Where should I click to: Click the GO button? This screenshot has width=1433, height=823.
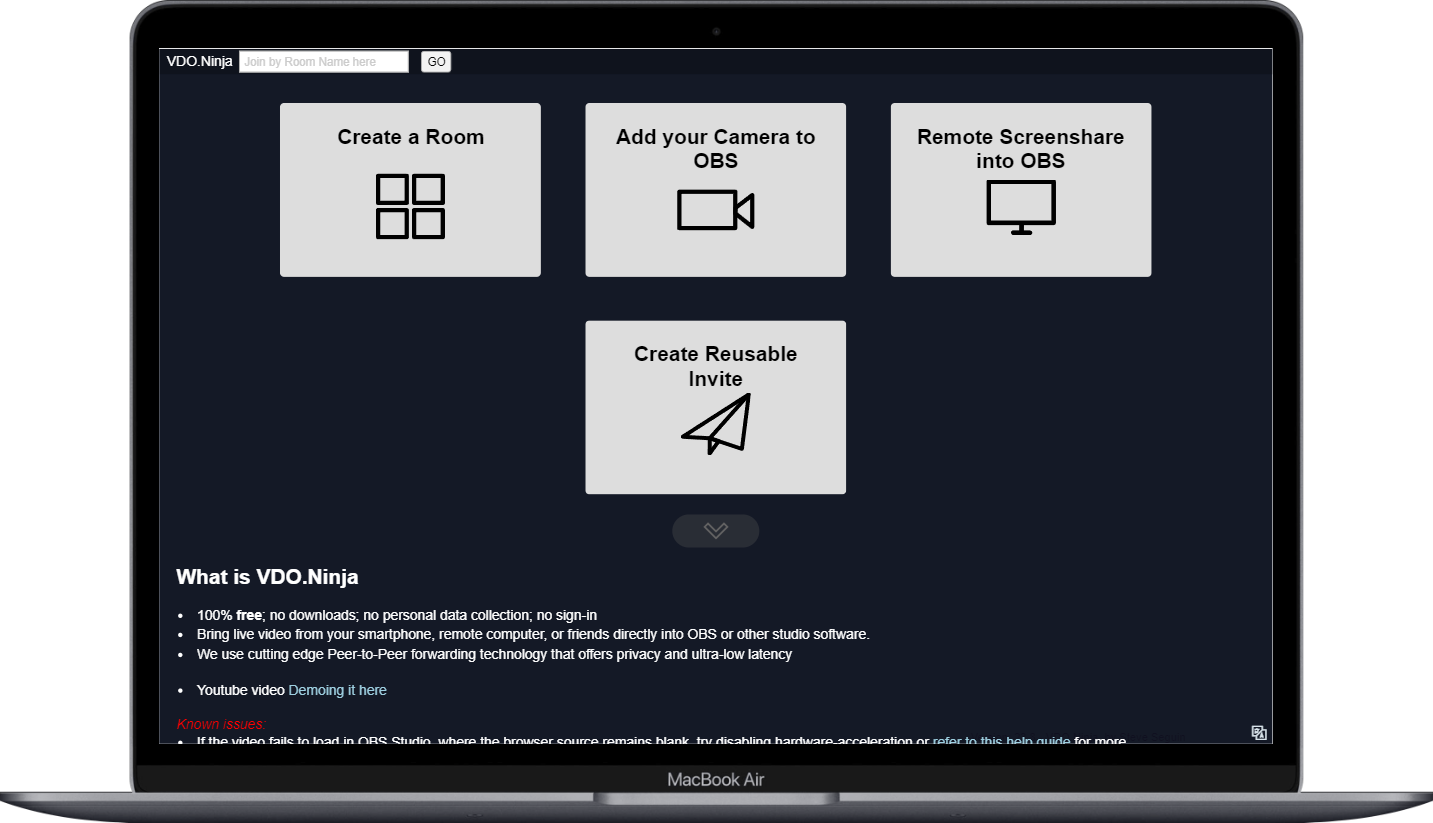click(x=436, y=62)
